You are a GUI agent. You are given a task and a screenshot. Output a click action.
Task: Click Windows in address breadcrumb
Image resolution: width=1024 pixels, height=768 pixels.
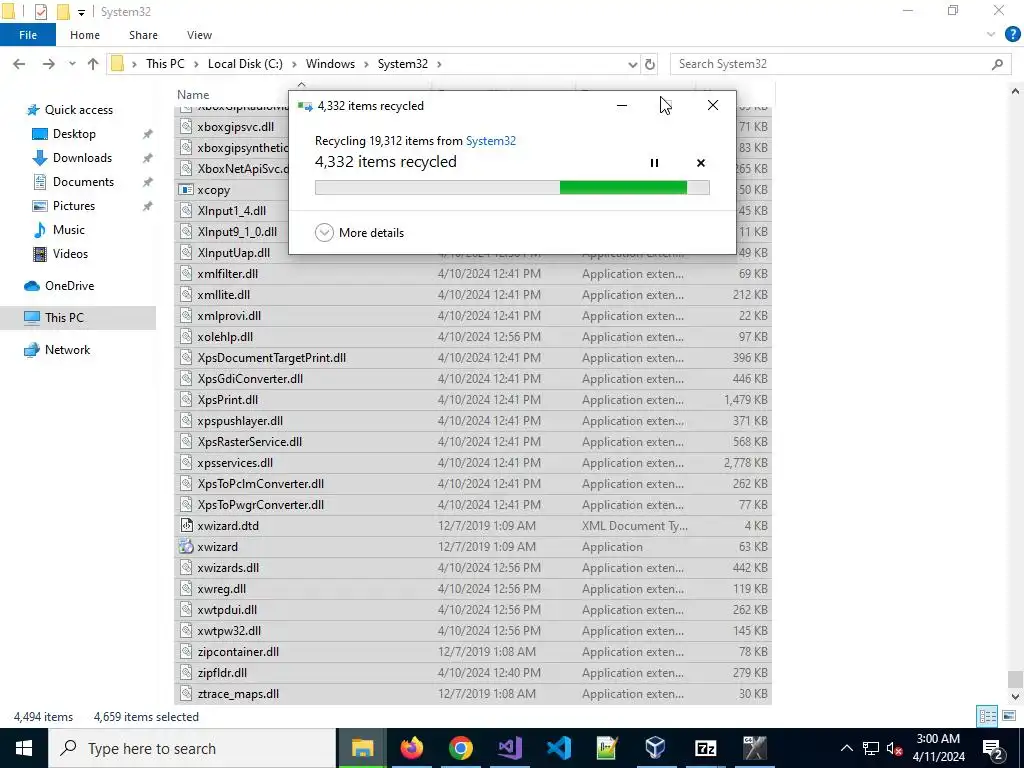(x=330, y=64)
